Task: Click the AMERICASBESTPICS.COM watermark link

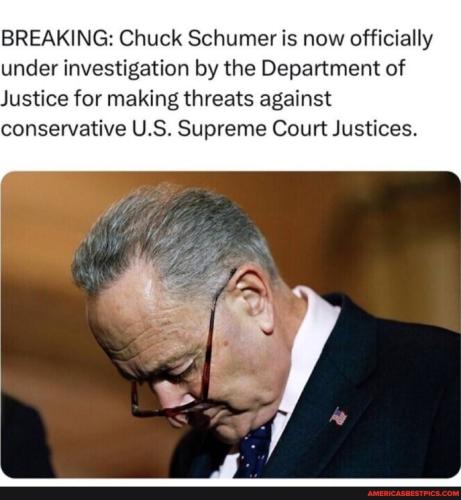Action: [x=414, y=493]
